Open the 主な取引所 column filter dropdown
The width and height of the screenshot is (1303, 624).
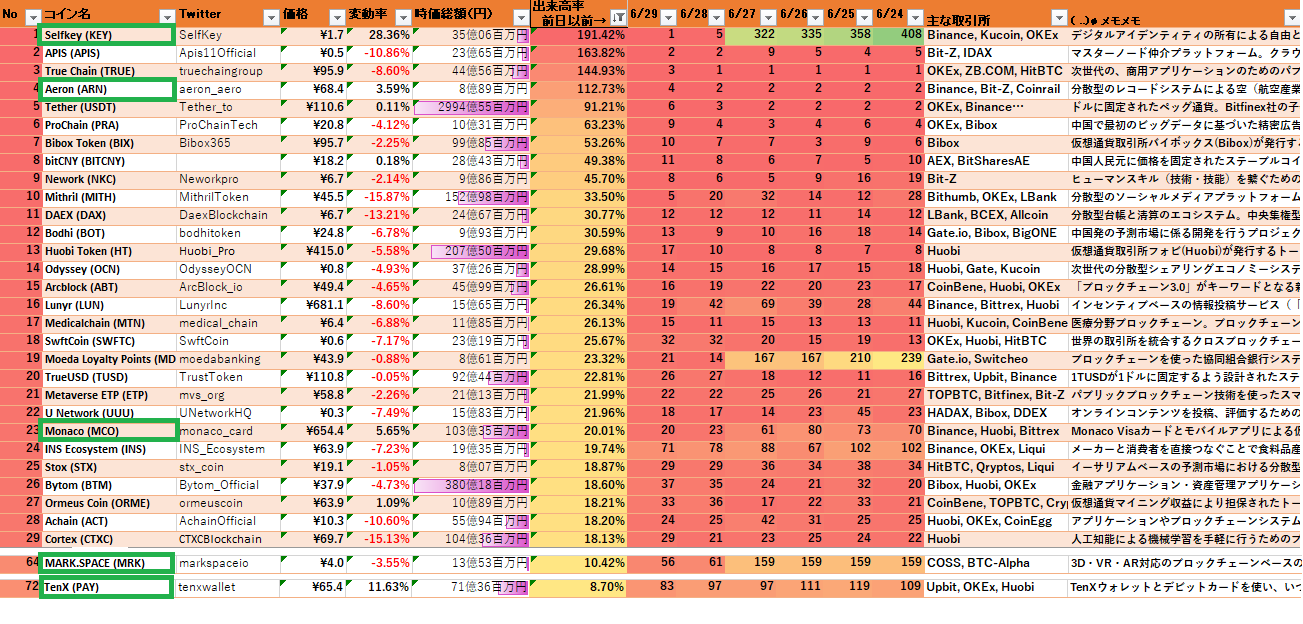pyautogui.click(x=1057, y=17)
